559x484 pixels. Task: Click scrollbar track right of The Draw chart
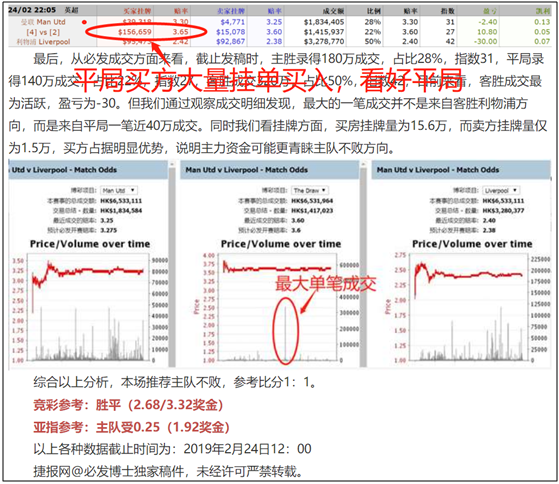click(363, 267)
